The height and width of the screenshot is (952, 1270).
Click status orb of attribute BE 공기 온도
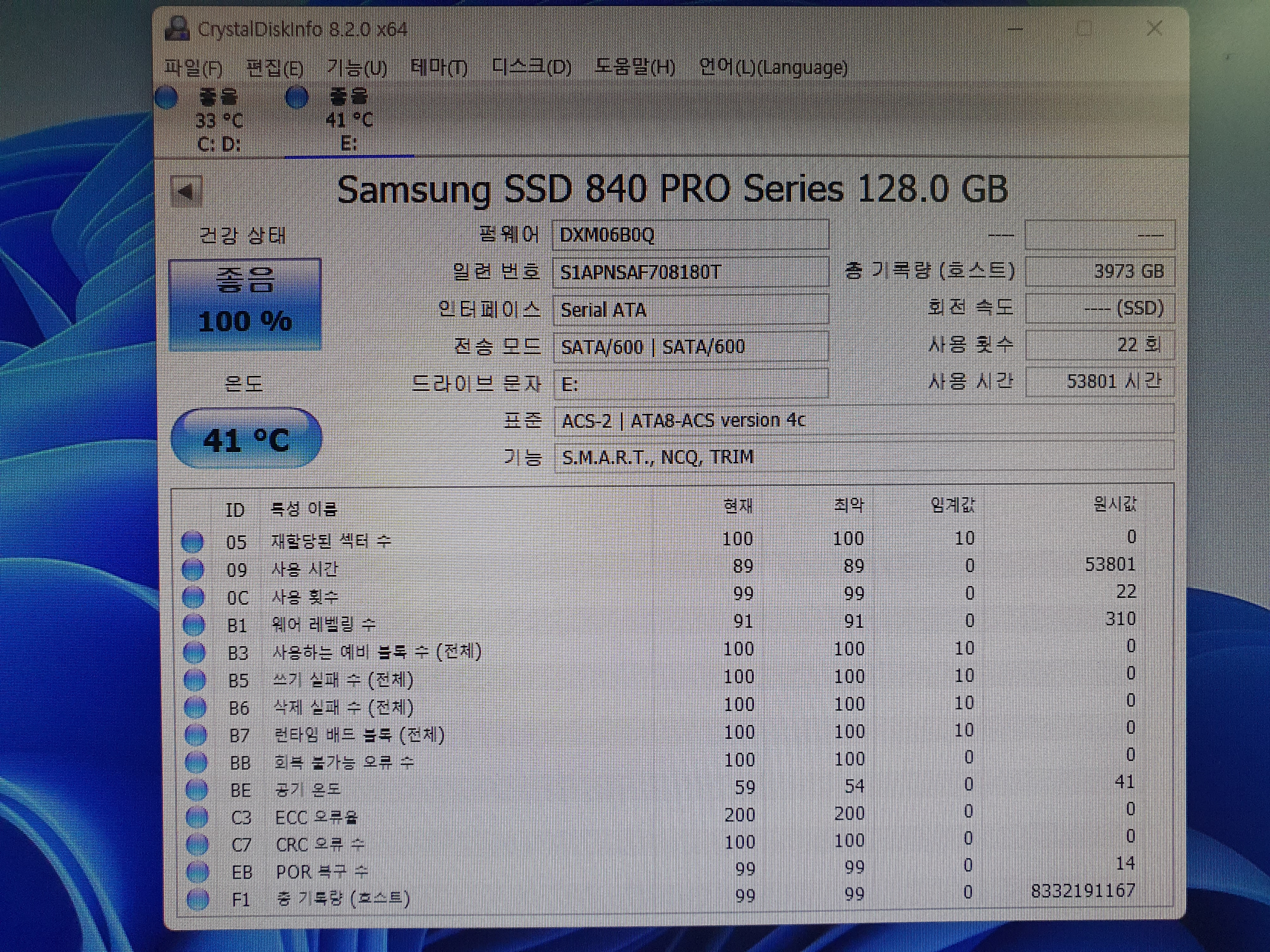click(x=197, y=790)
